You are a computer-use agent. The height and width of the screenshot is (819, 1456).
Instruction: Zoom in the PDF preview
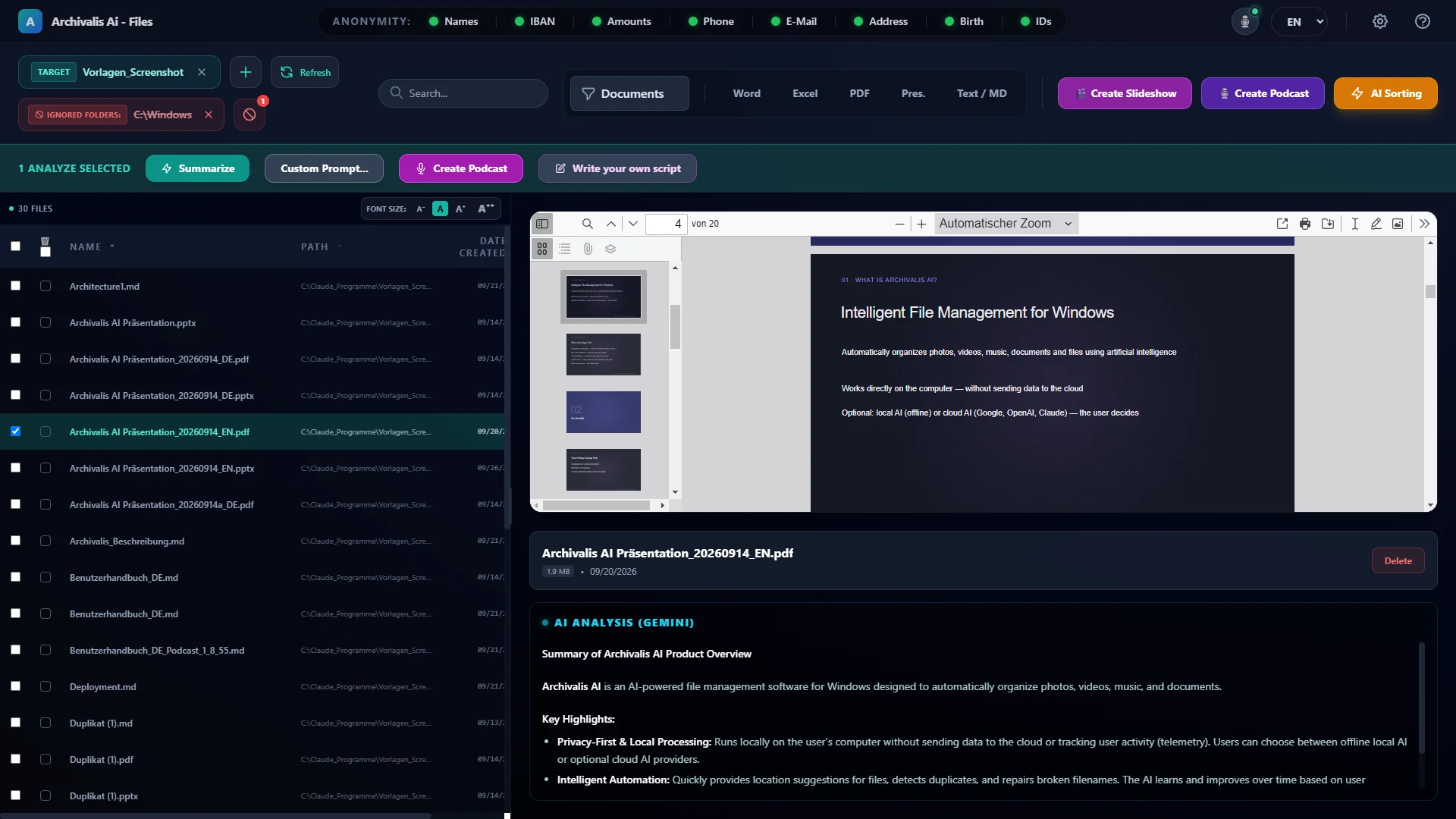click(921, 224)
